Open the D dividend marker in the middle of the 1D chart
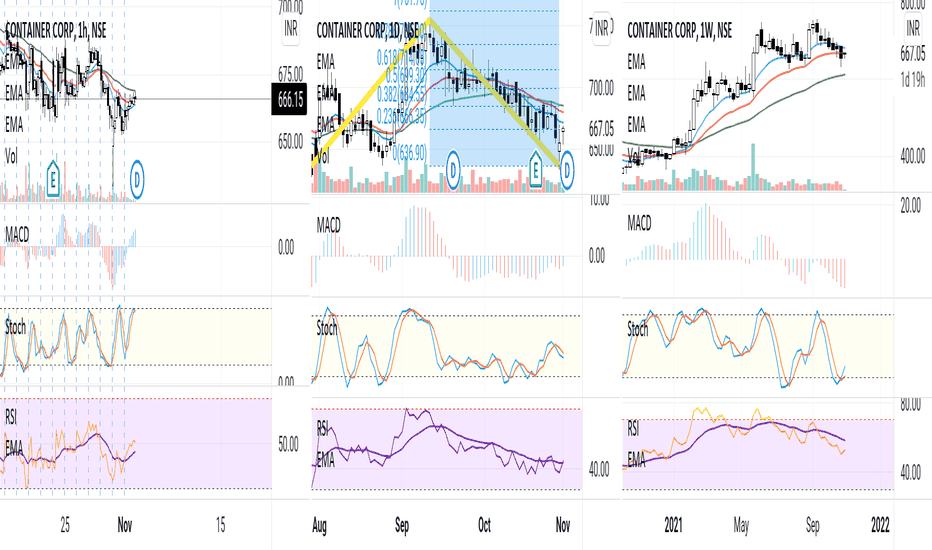The image size is (932, 550). click(453, 171)
